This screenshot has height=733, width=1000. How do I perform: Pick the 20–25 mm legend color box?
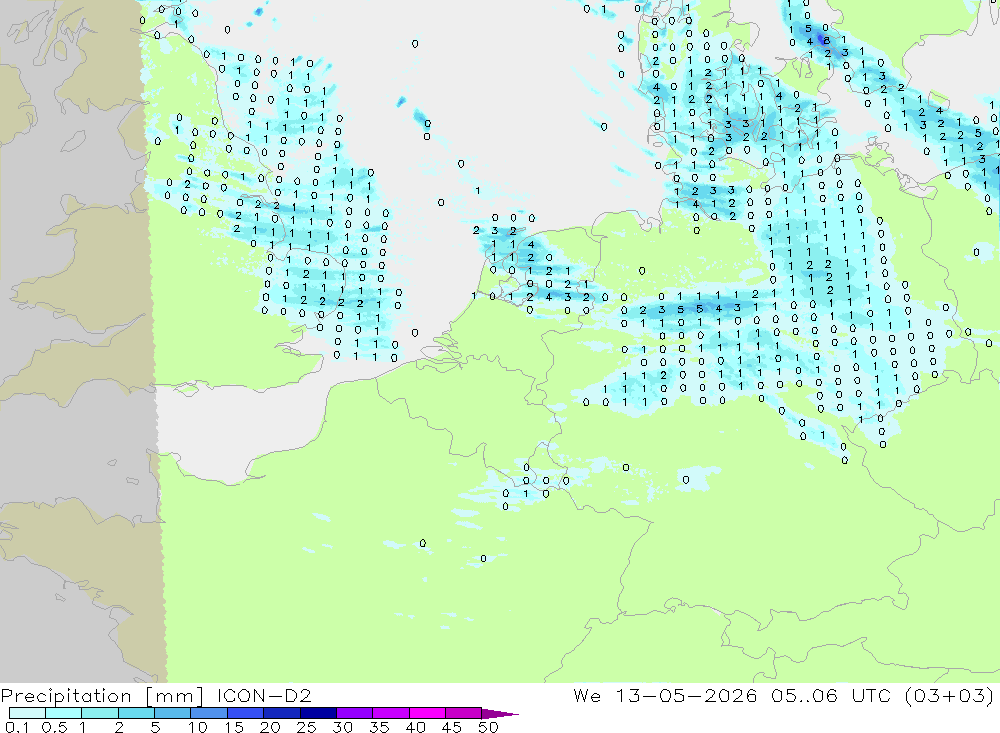point(281,713)
